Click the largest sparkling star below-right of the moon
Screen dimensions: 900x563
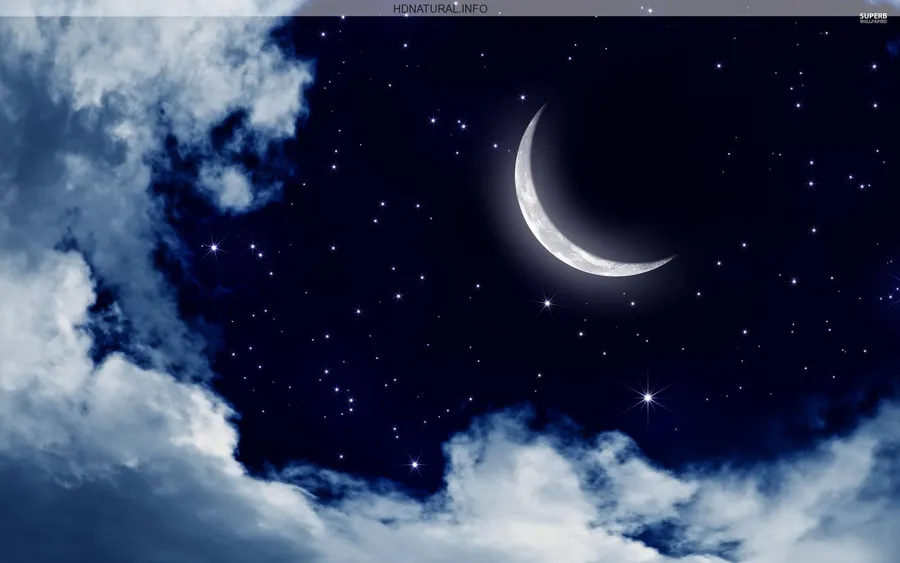pyautogui.click(x=647, y=397)
